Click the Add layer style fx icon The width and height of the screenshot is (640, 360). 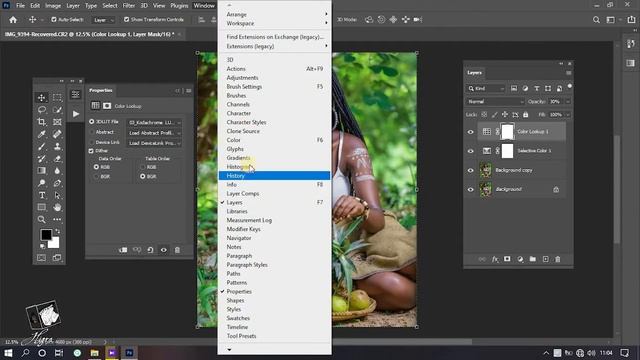[495, 259]
